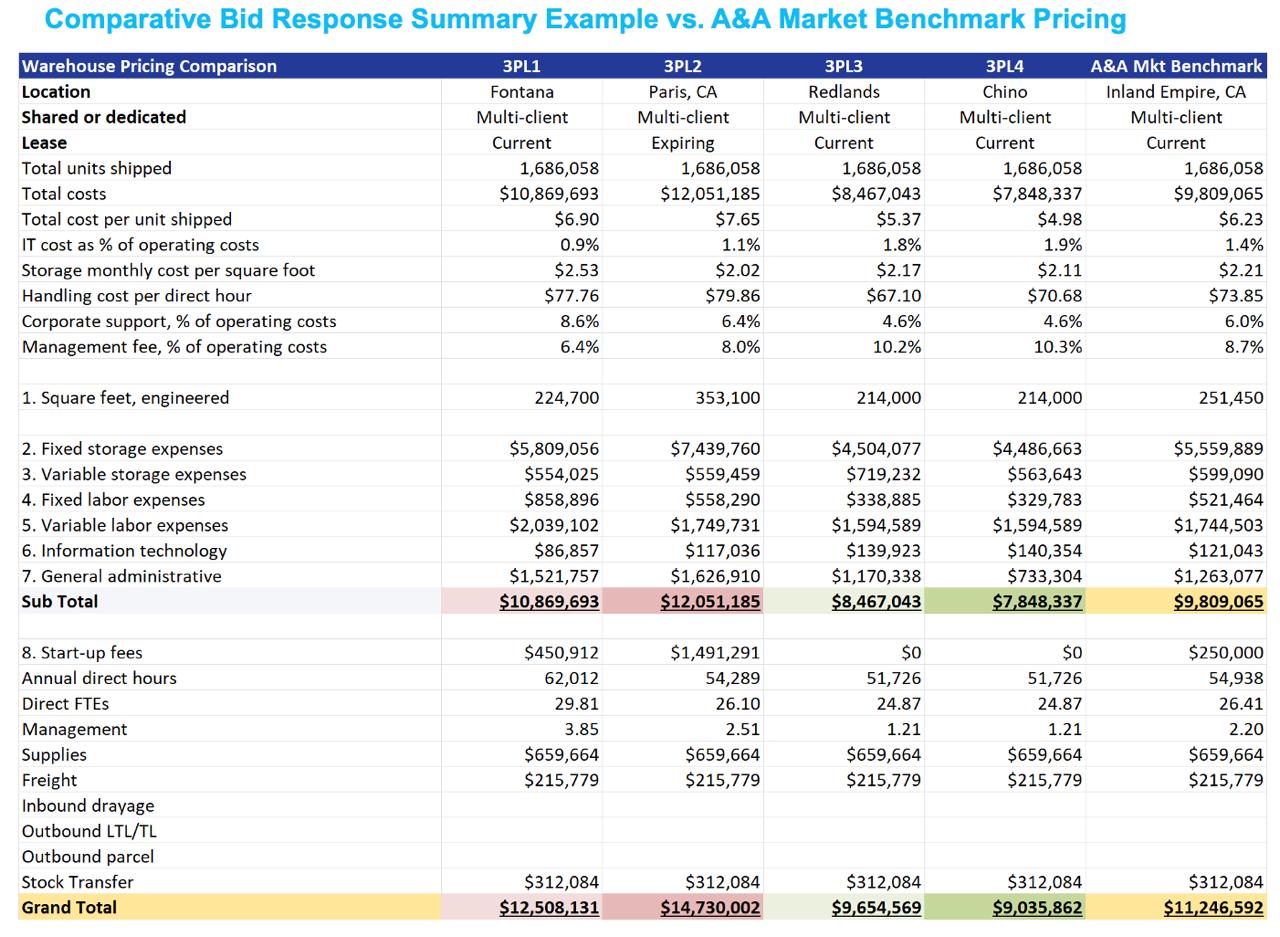Screen dimensions: 1280x937
Task: Select square feet value 251,450
Action: (x=1231, y=398)
